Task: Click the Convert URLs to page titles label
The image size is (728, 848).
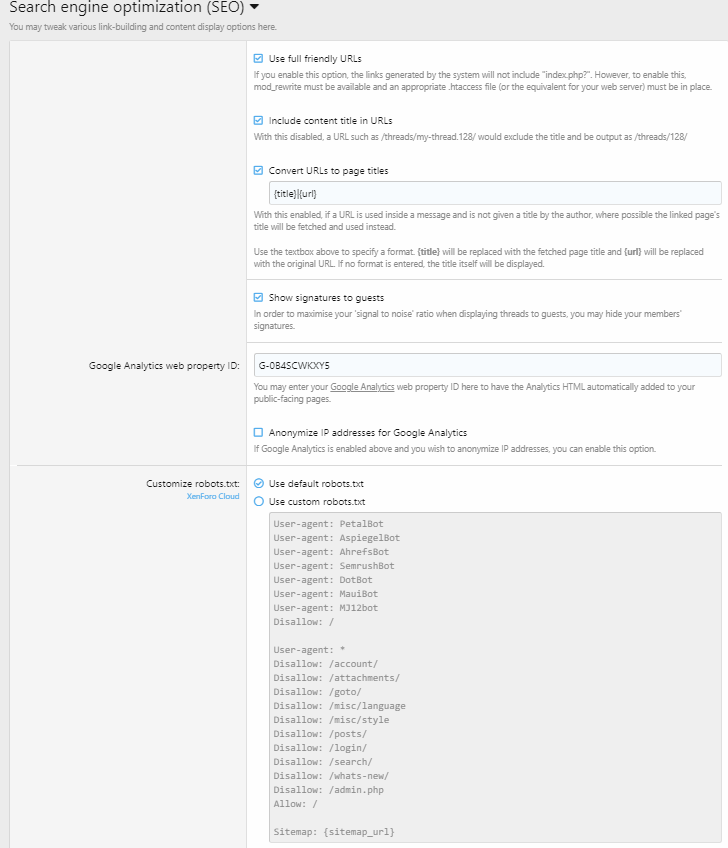Action: pos(328,170)
